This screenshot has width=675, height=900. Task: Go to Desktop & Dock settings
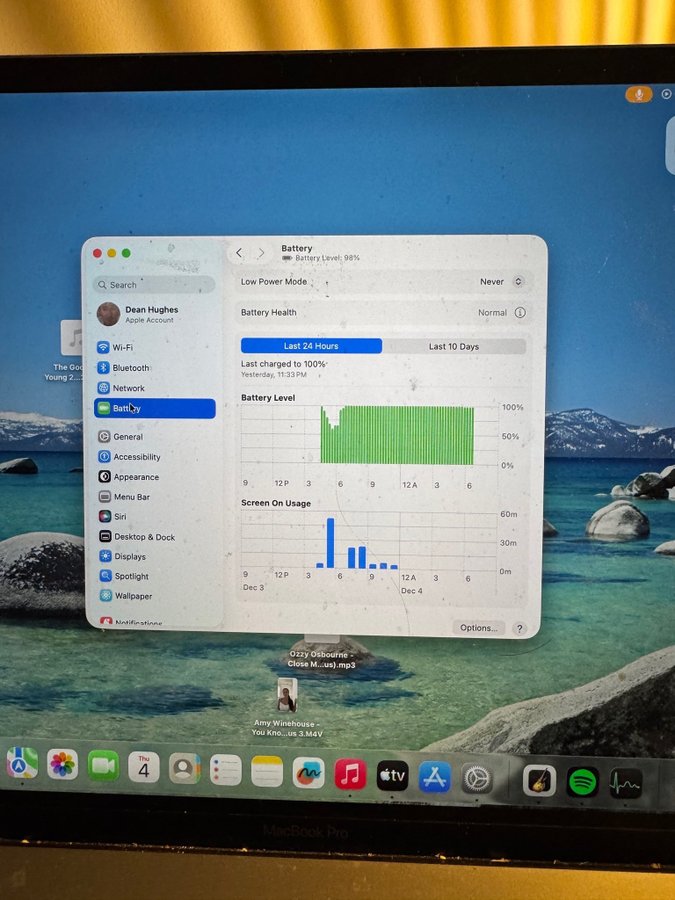pos(143,537)
